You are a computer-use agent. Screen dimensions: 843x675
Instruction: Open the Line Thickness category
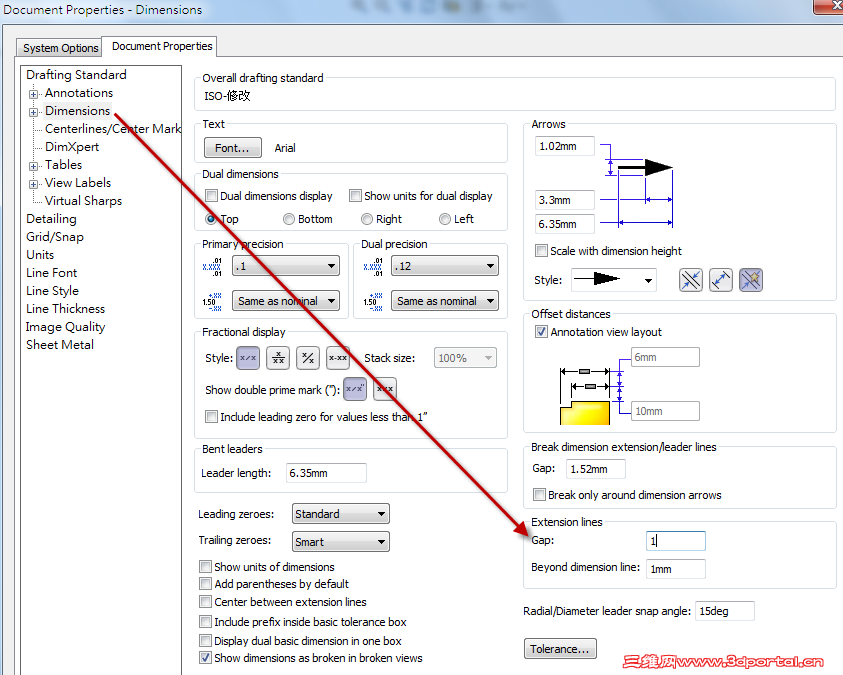point(66,309)
